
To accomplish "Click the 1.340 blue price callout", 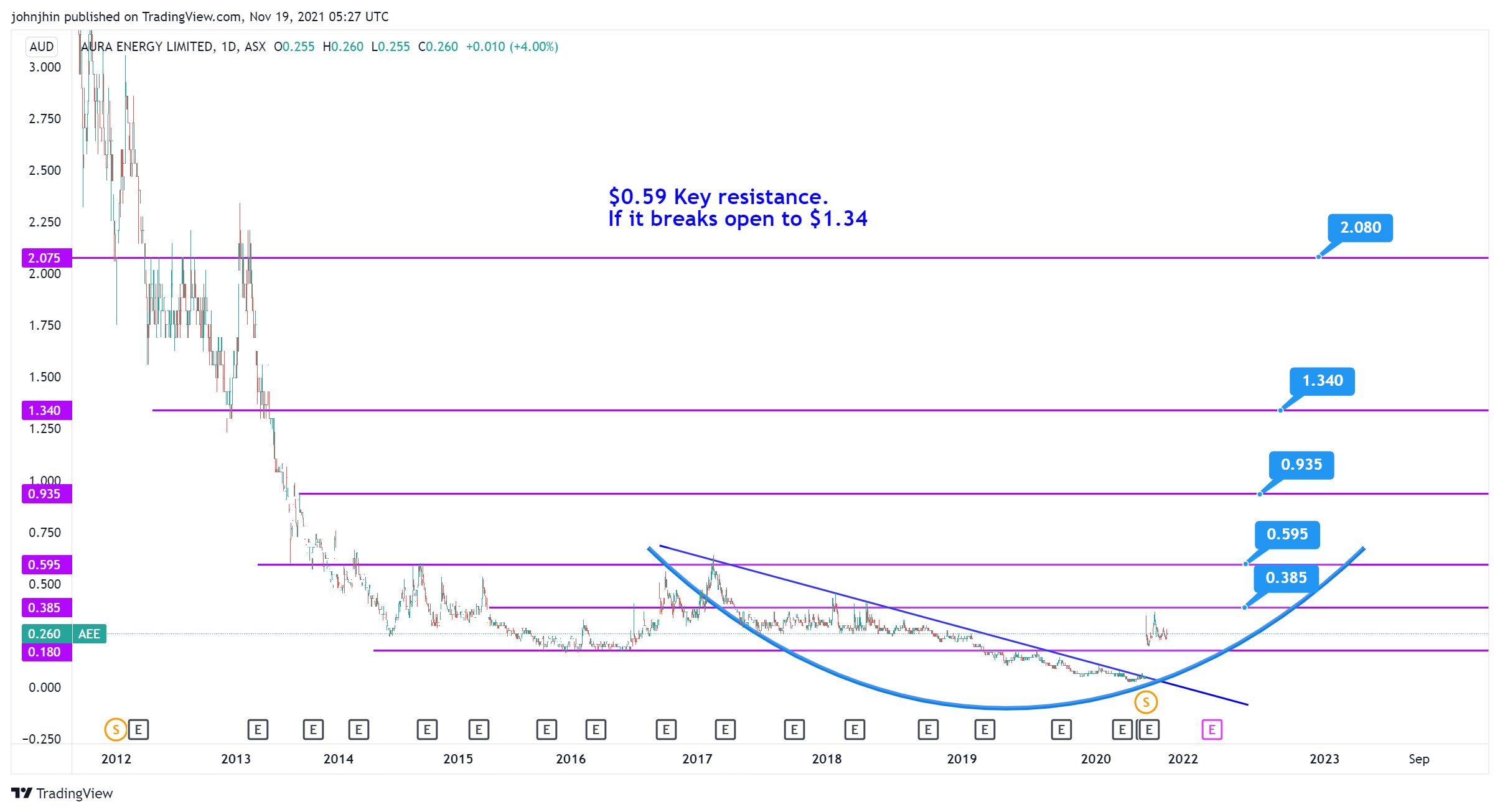I will click(1323, 381).
